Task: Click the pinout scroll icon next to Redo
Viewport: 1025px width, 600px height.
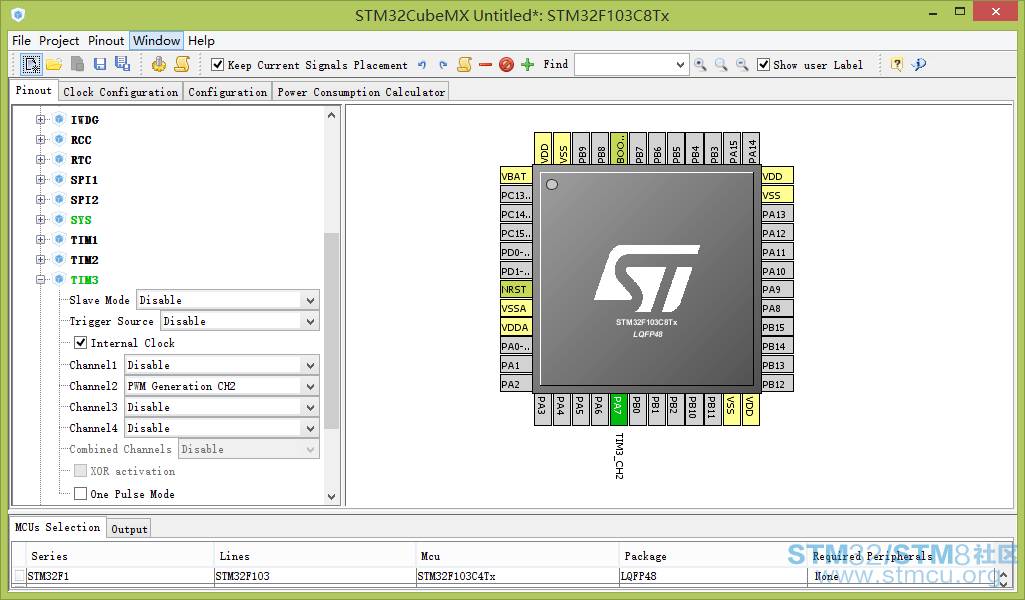Action: pyautogui.click(x=464, y=64)
